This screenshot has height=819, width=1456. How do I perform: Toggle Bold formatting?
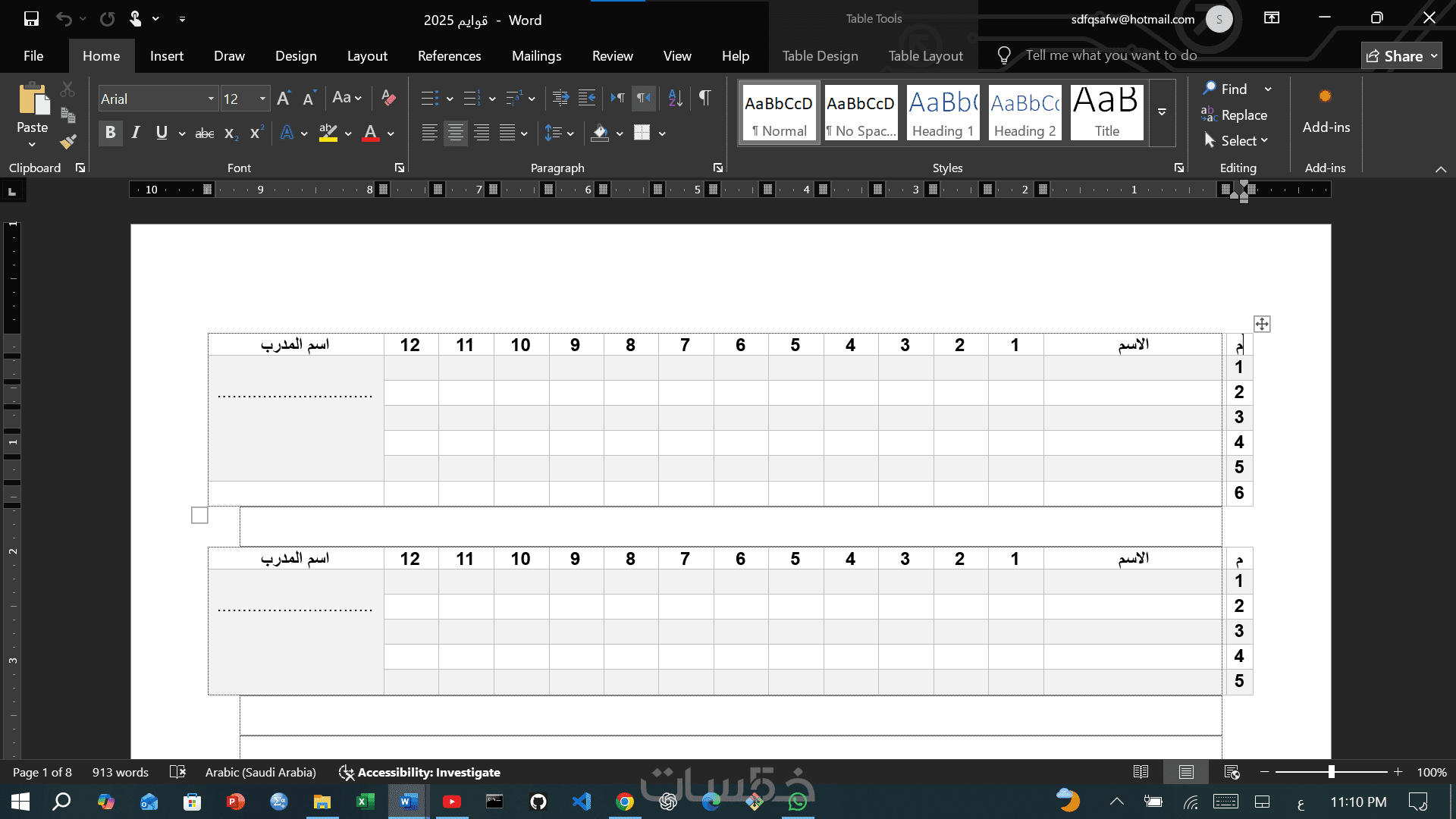110,133
